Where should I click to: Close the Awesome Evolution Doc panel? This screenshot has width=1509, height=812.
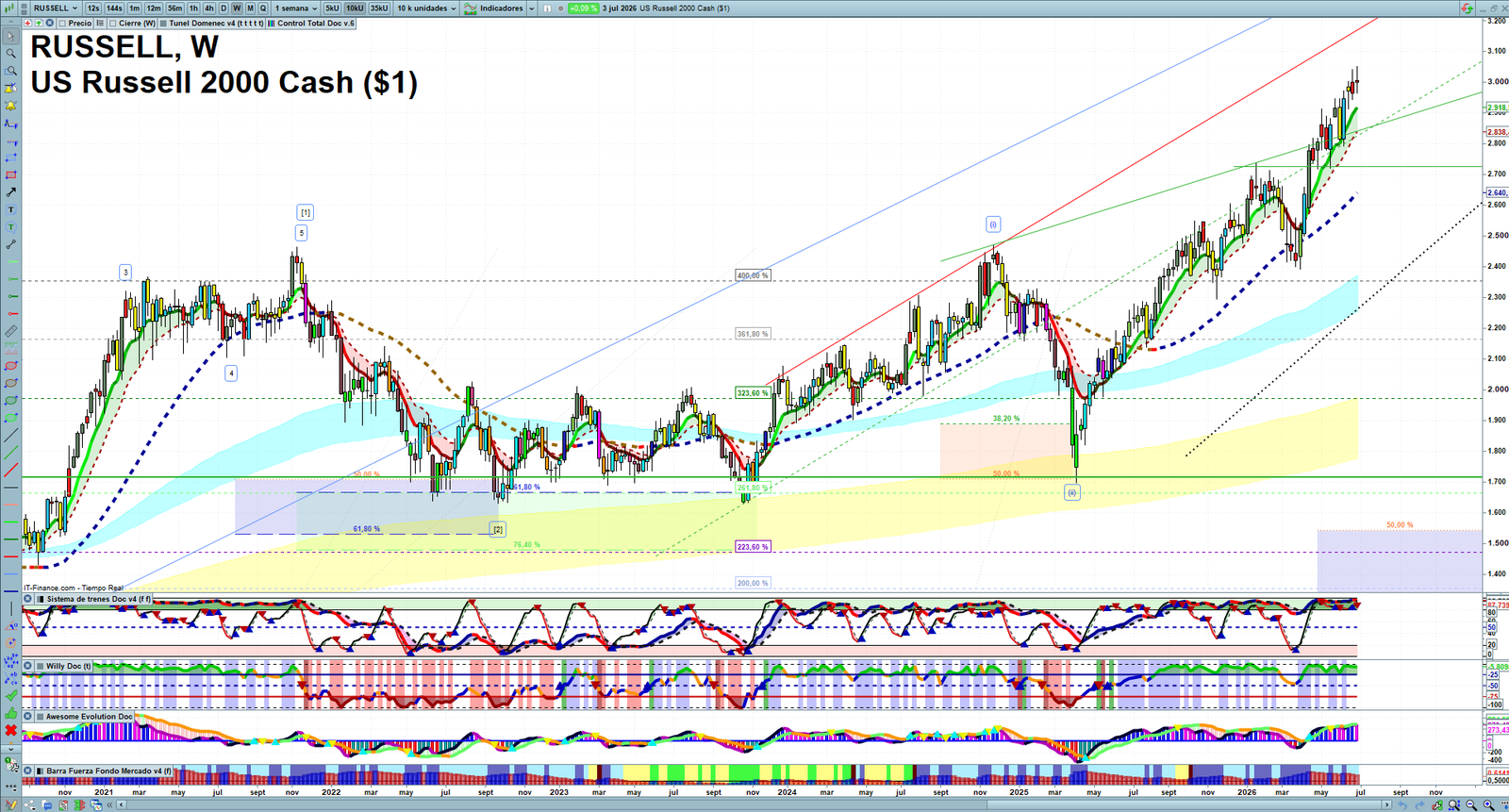coord(28,717)
